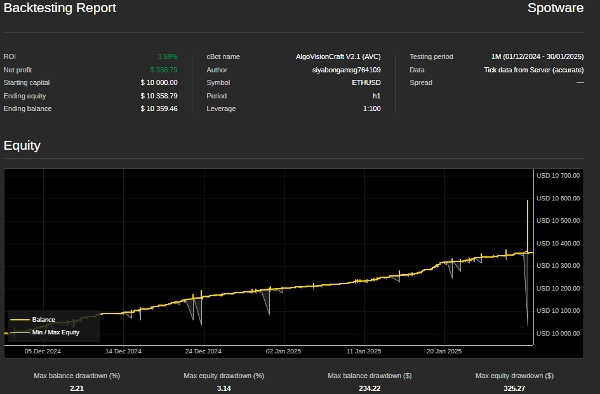Viewport: 600px width, 394px height.
Task: Click the 14 Dec 2024 date label
Action: coord(123,351)
